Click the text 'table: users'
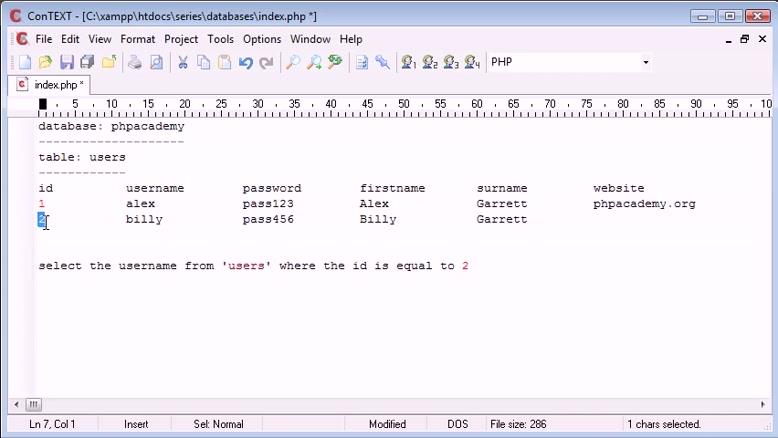This screenshot has width=778, height=438. (x=82, y=157)
